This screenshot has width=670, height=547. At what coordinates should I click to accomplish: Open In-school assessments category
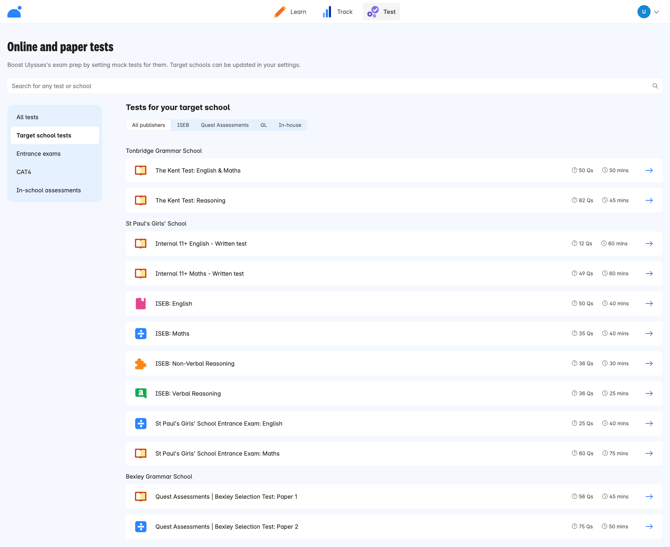[x=55, y=190]
